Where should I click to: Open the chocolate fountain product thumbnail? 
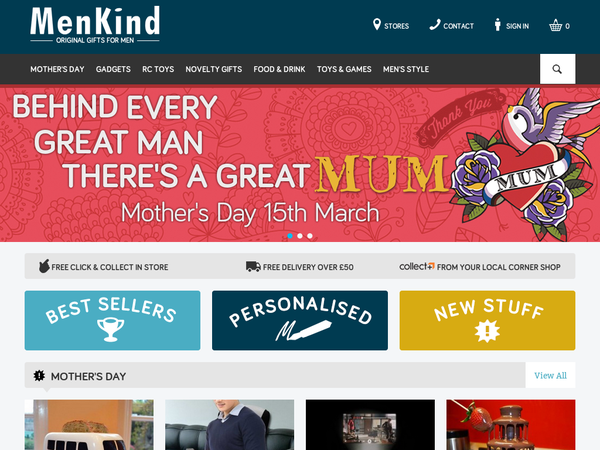pos(511,425)
